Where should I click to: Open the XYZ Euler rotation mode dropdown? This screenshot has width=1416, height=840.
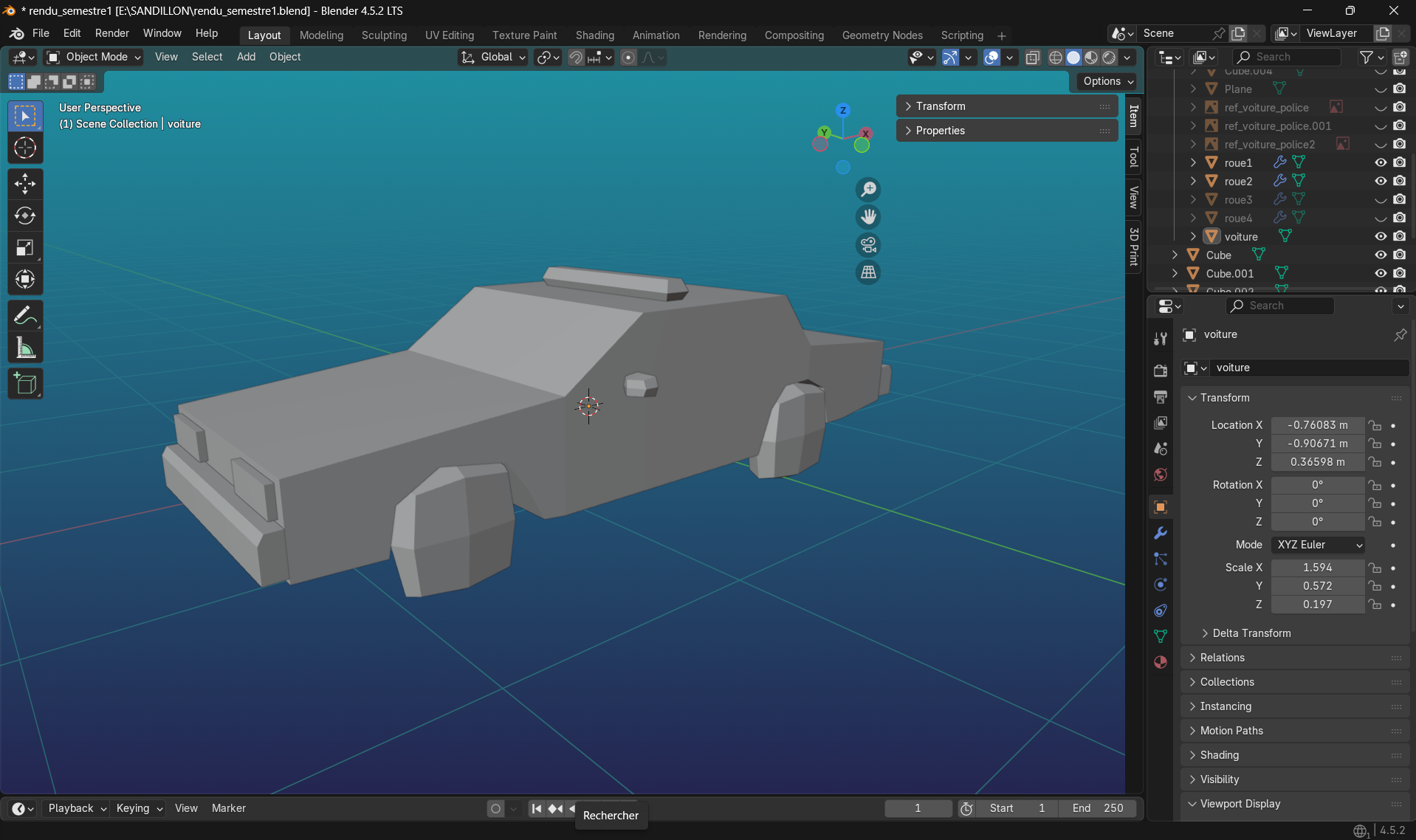1319,545
